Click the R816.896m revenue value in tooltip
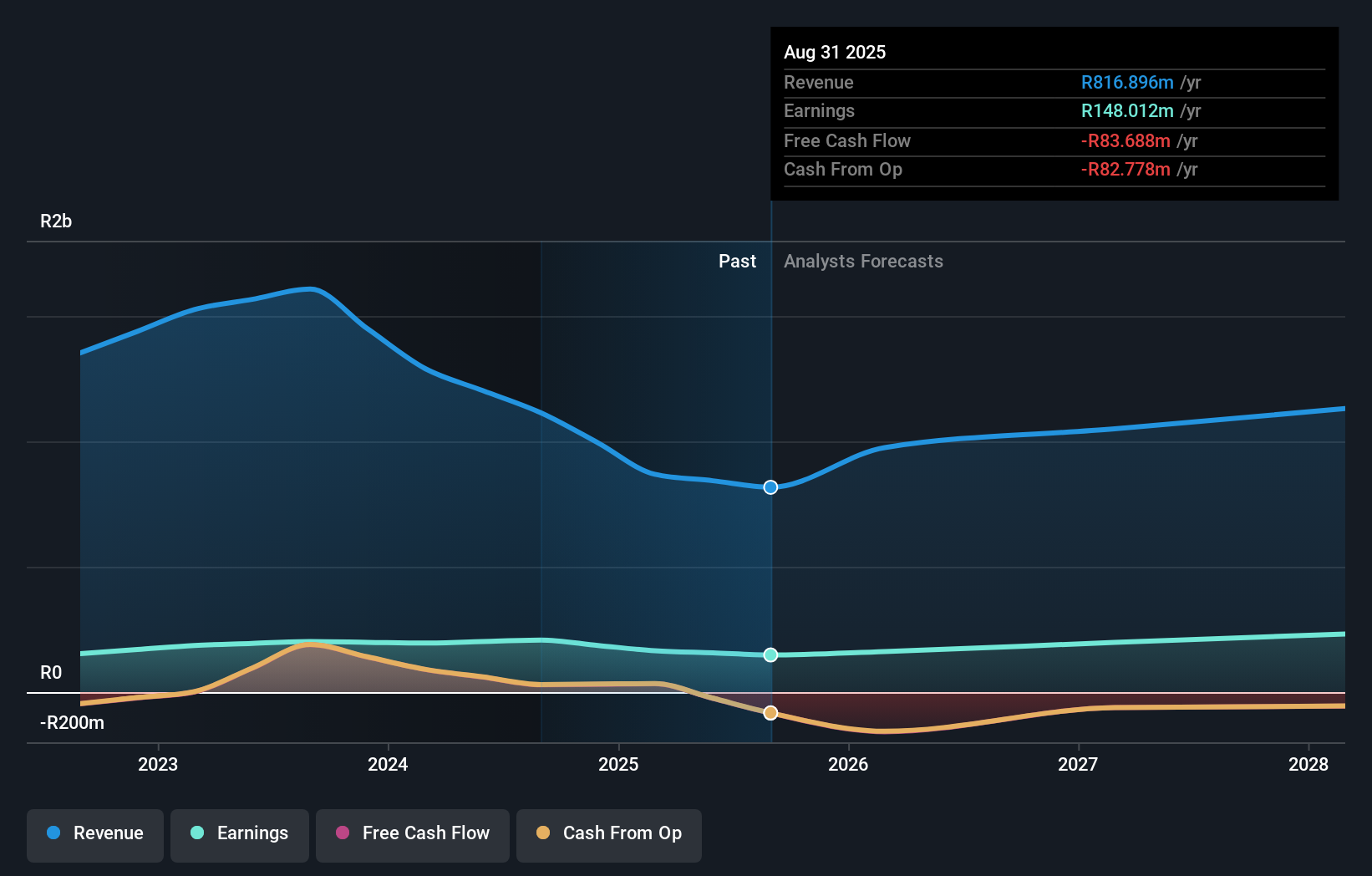This screenshot has height=876, width=1372. (x=1127, y=83)
